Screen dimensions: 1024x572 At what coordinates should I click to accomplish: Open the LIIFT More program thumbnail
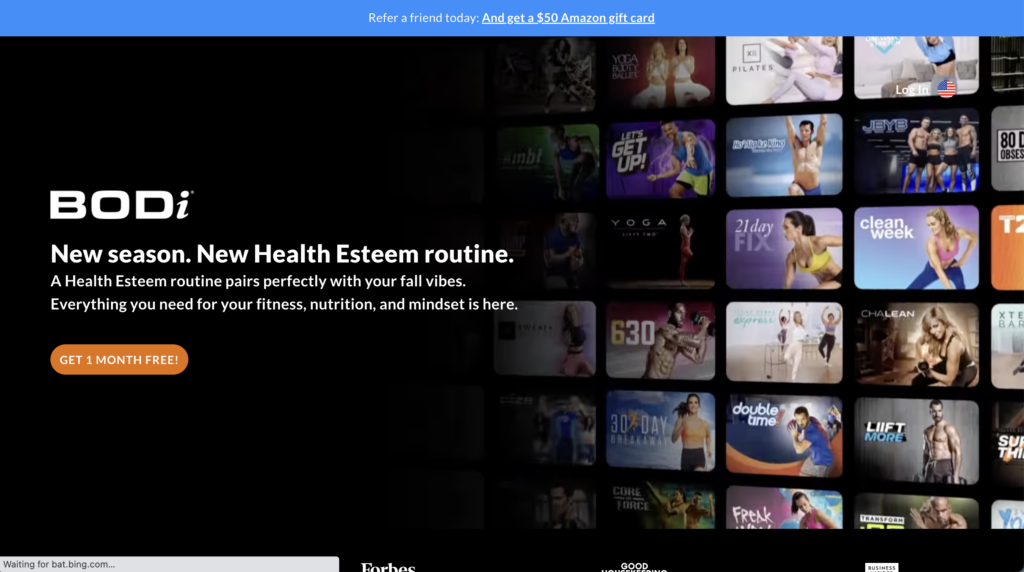pos(916,441)
